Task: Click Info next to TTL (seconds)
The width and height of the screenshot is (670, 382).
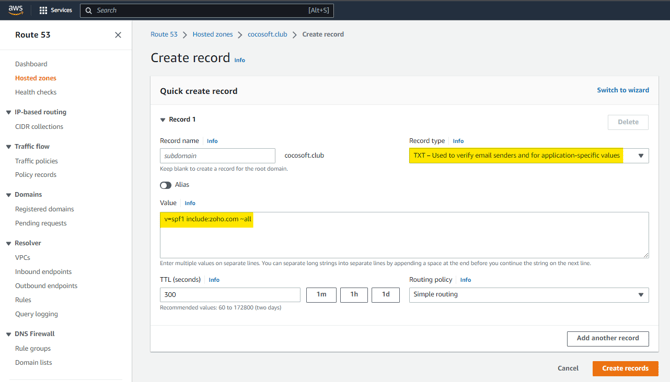Action: [214, 280]
